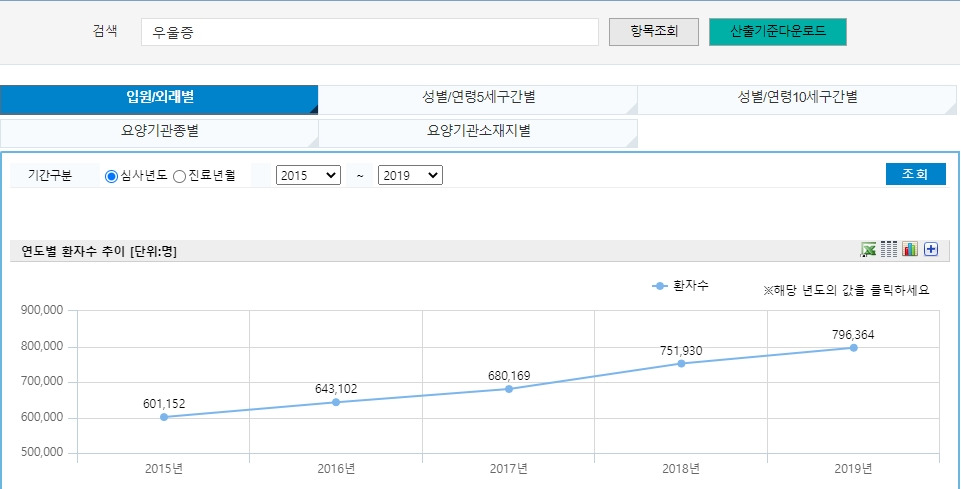The width and height of the screenshot is (961, 489).
Task: Click the 연도별 환자수 추이 chart title
Action: point(99,251)
